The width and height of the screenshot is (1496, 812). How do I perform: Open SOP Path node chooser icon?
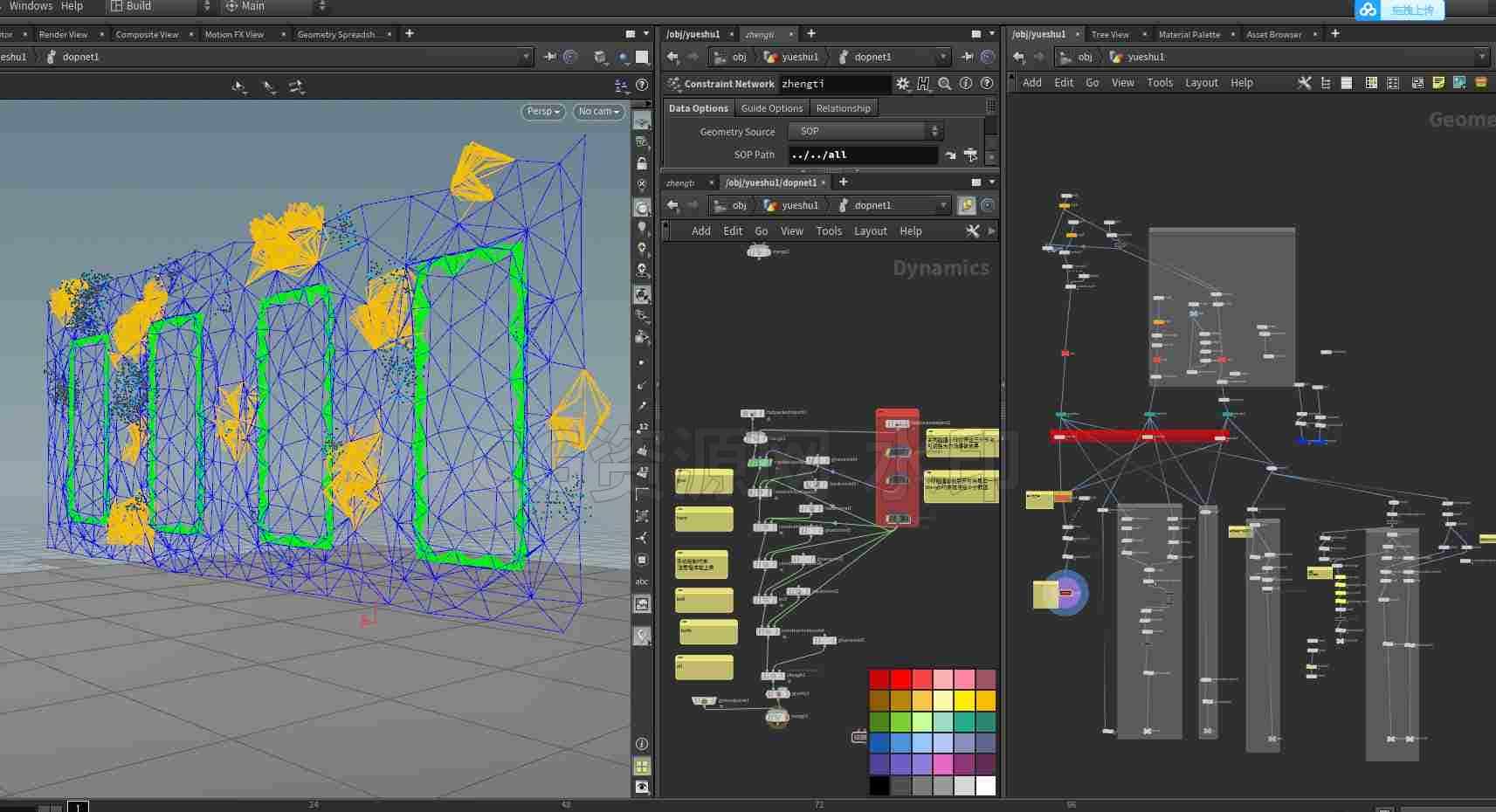(x=970, y=155)
